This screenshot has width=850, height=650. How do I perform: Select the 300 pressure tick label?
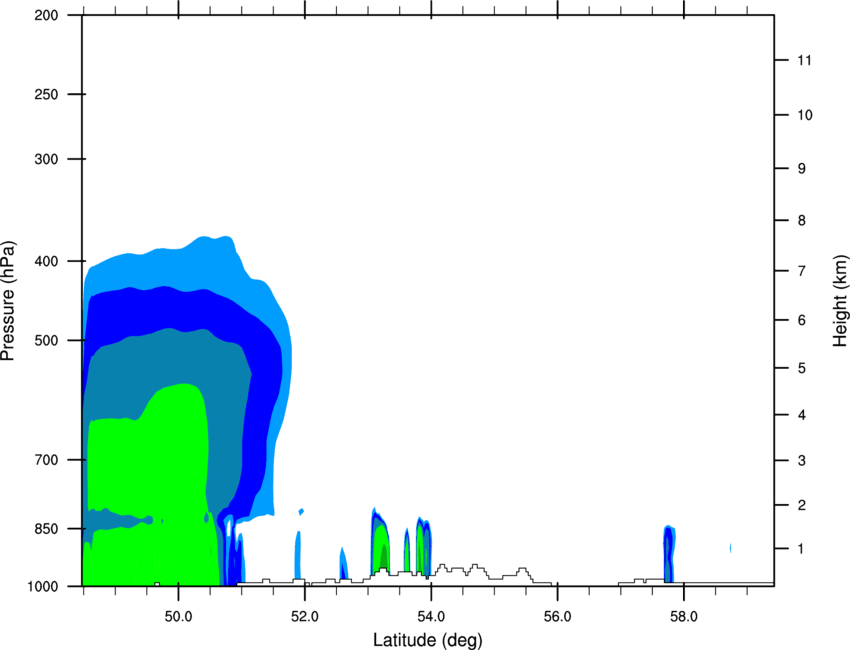pos(46,159)
